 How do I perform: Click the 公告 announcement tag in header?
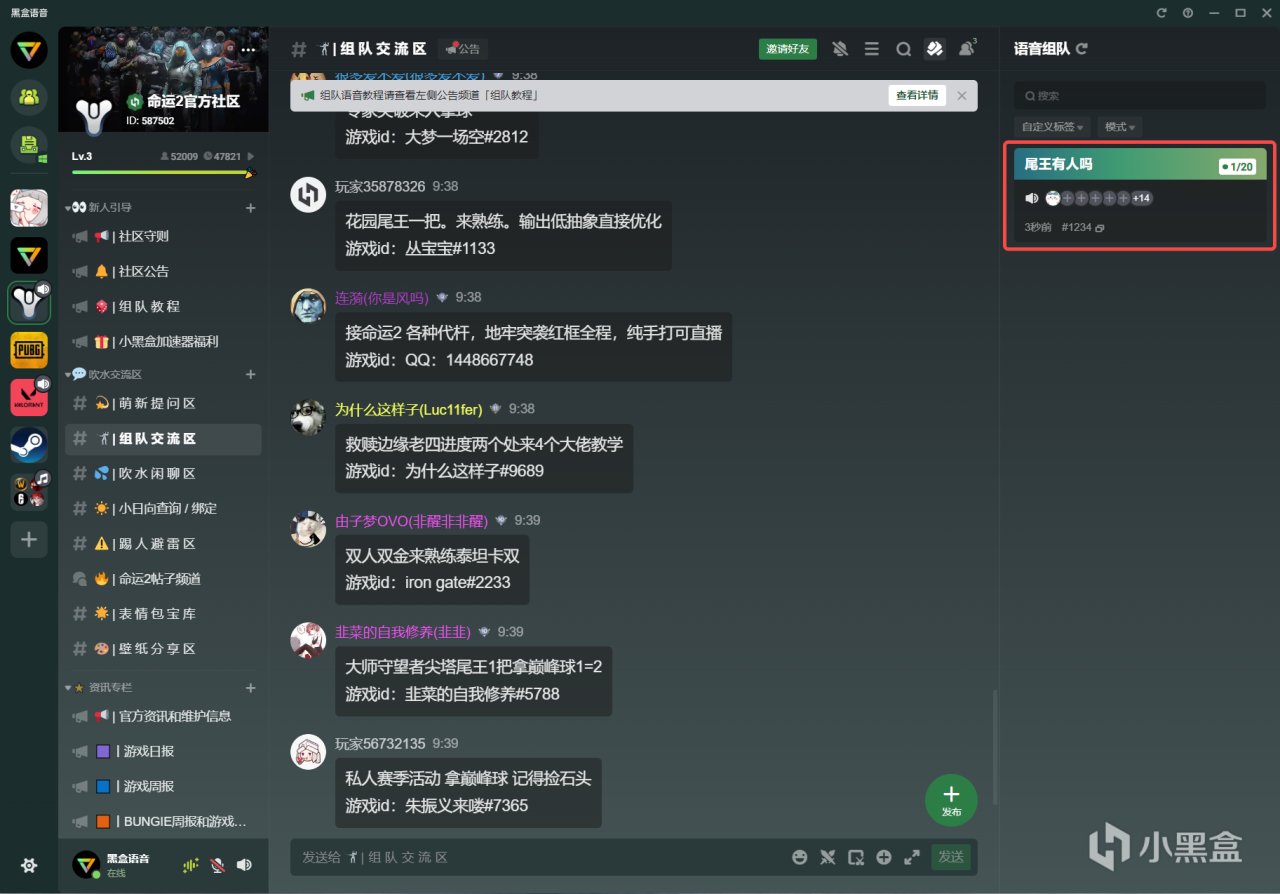[x=463, y=48]
